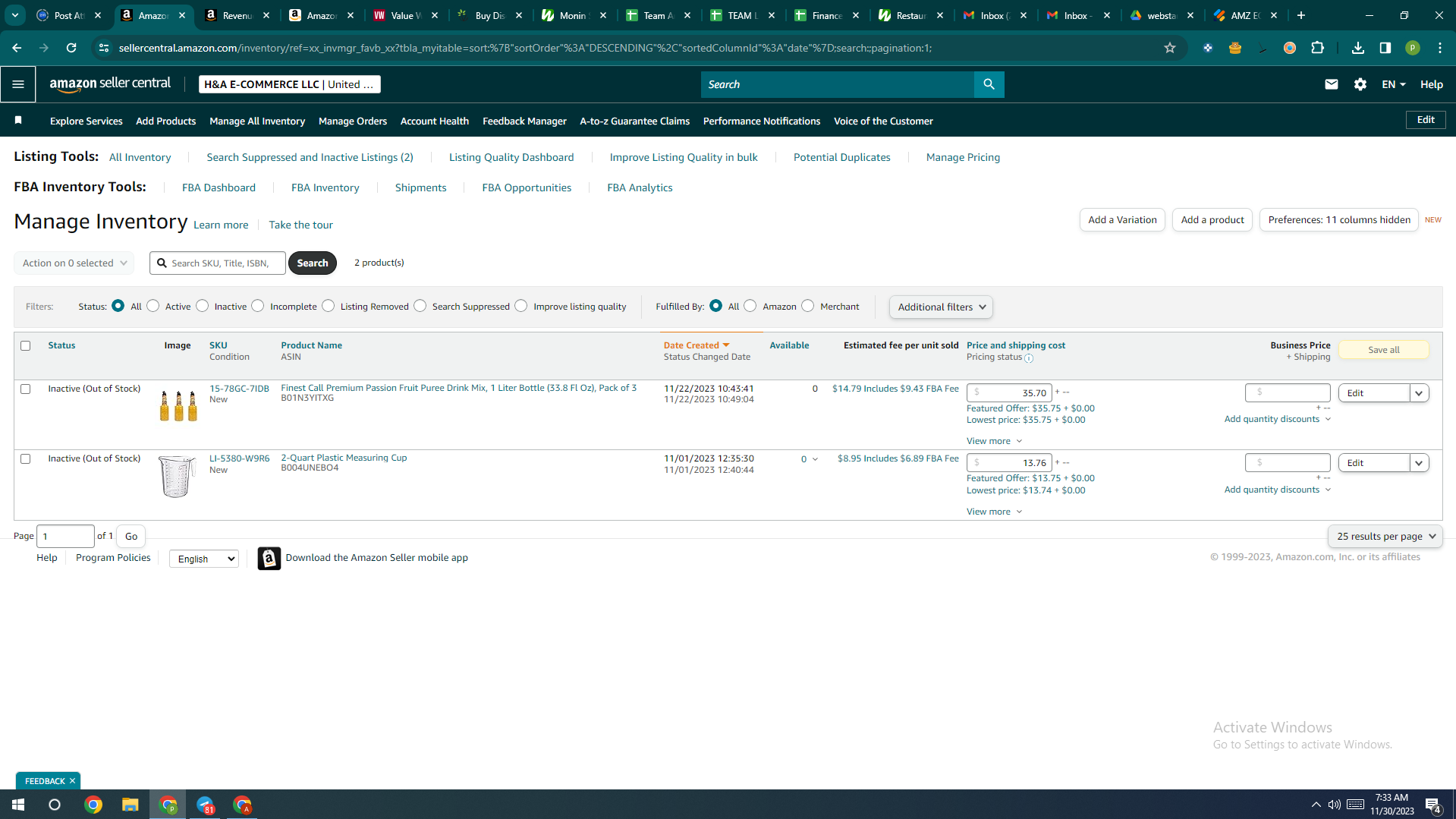The height and width of the screenshot is (819, 1456).
Task: Select the Search Suppressed status radio button
Action: coord(420,306)
